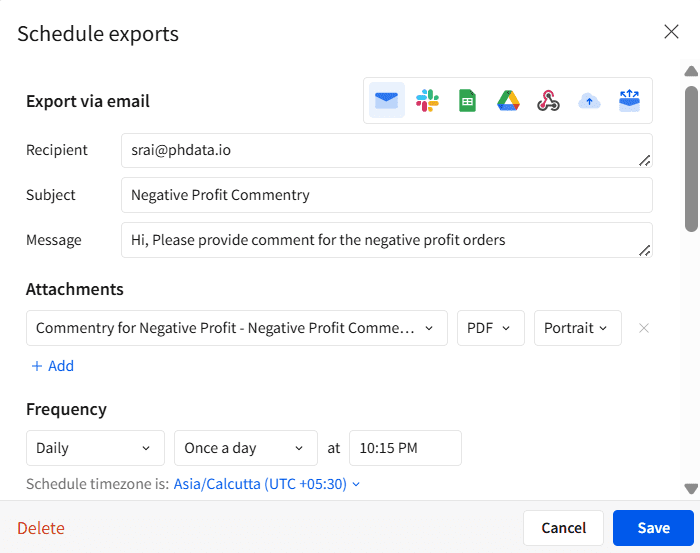The image size is (700, 553).
Task: Change the Asia/Calcutta schedule timezone
Action: tap(267, 484)
